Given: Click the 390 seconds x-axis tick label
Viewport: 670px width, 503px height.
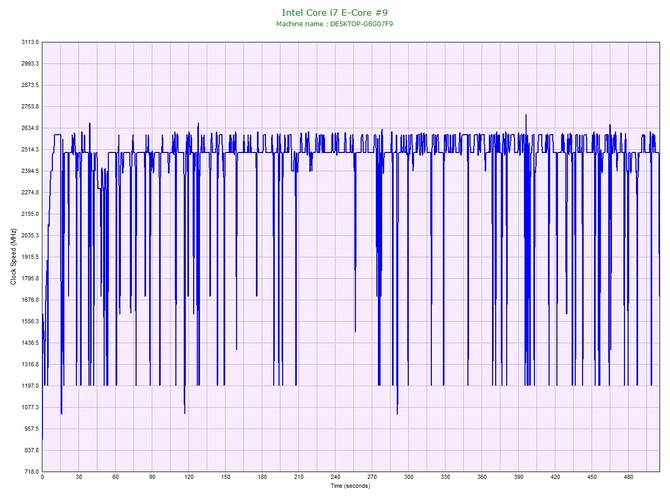Looking at the screenshot, I should click(x=519, y=477).
